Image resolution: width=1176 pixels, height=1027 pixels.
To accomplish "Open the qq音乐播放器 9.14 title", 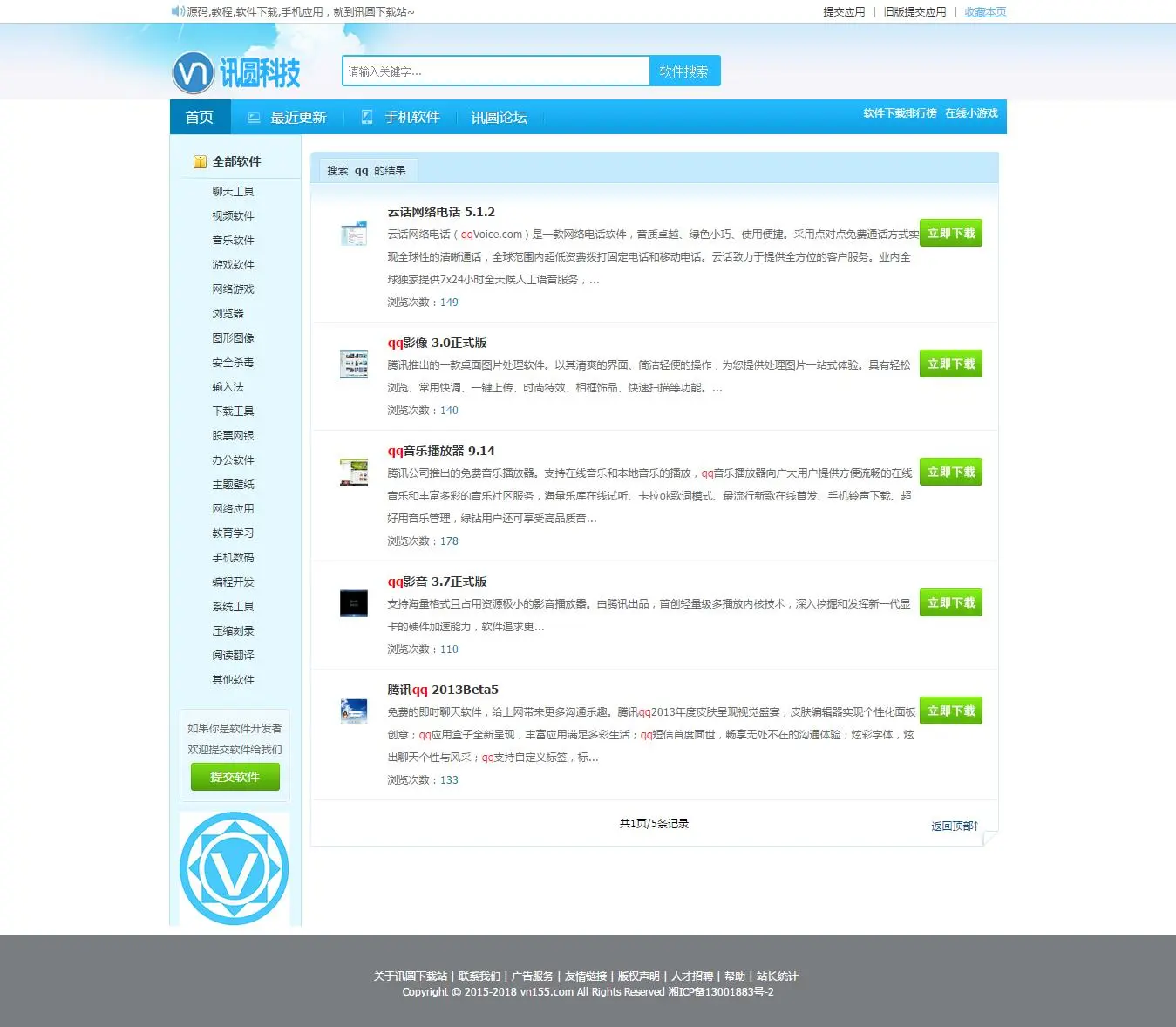I will pyautogui.click(x=441, y=451).
